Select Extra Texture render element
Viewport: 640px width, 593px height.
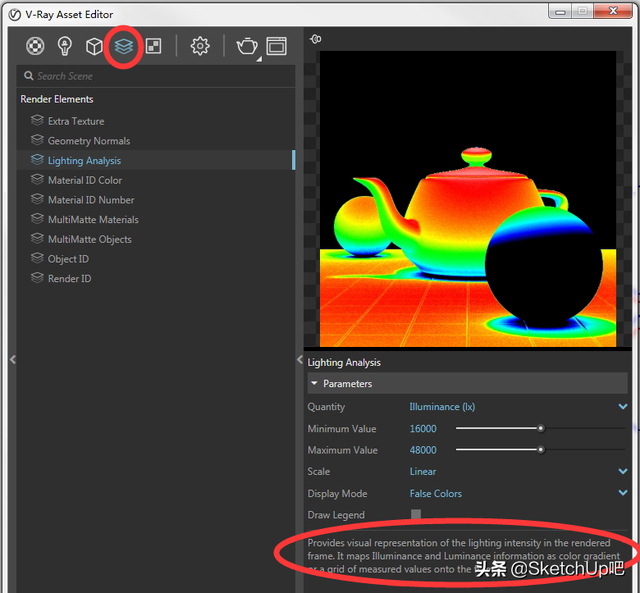(x=76, y=121)
